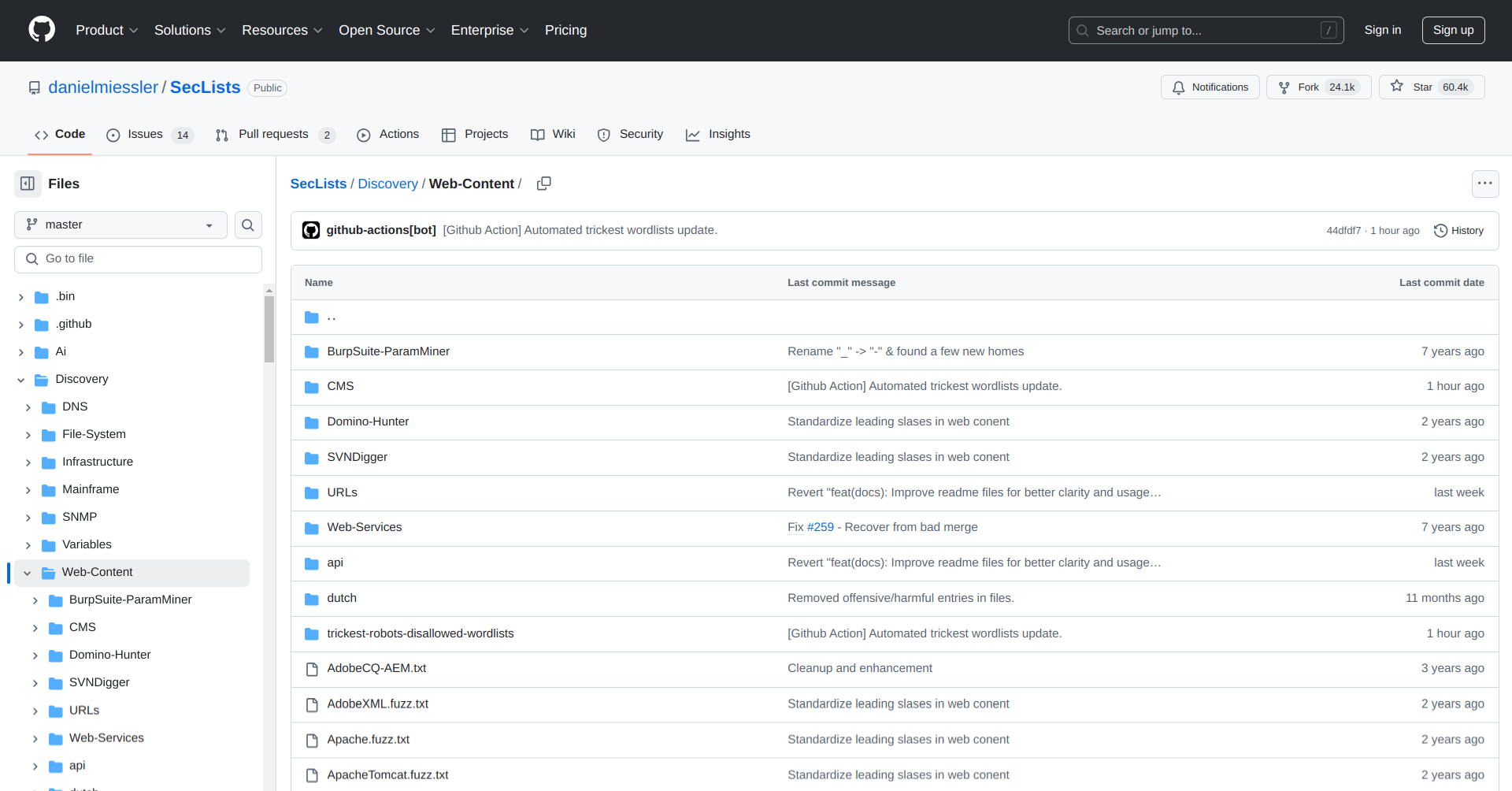The height and width of the screenshot is (791, 1512).
Task: Expand the DNS folder in tree
Action: [x=28, y=407]
